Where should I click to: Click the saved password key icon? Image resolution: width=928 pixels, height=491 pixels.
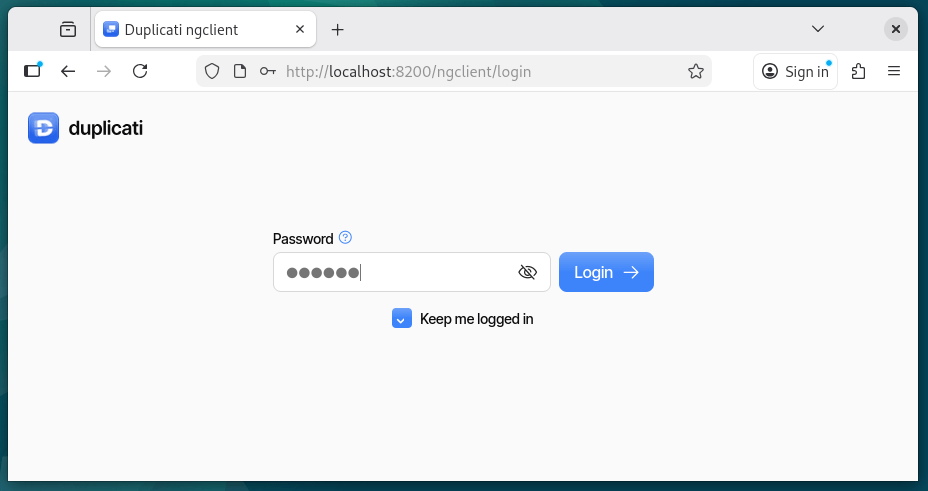[267, 71]
